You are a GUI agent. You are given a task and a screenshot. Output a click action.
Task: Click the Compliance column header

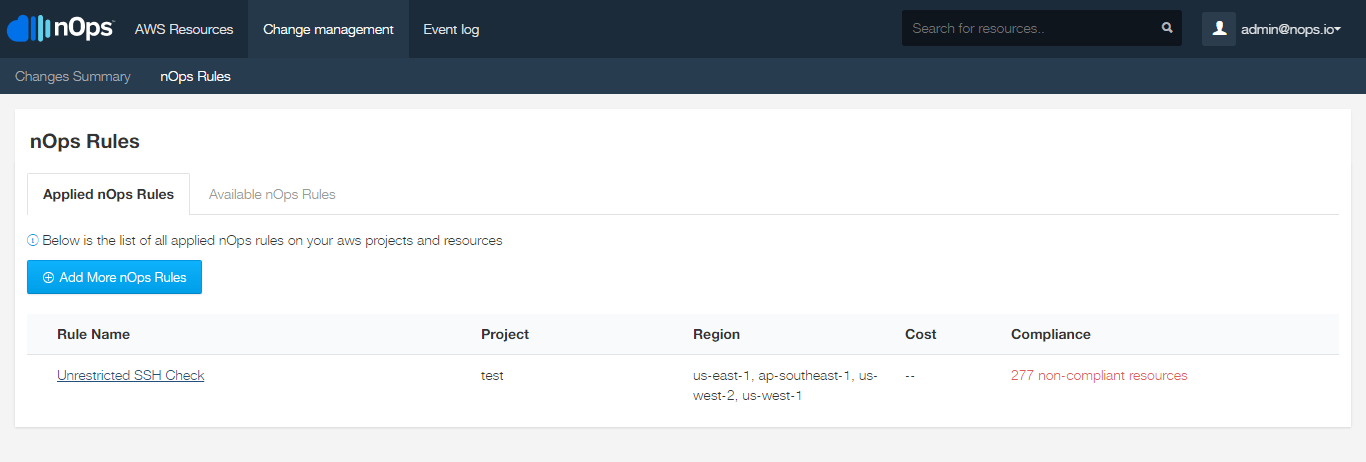click(x=1051, y=334)
